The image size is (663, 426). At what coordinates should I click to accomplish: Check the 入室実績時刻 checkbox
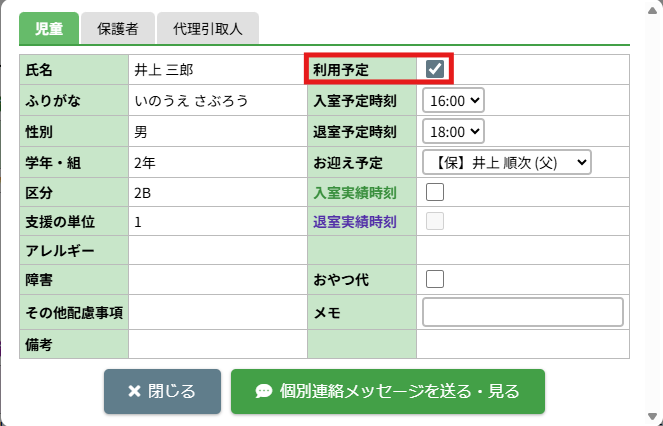[x=435, y=192]
